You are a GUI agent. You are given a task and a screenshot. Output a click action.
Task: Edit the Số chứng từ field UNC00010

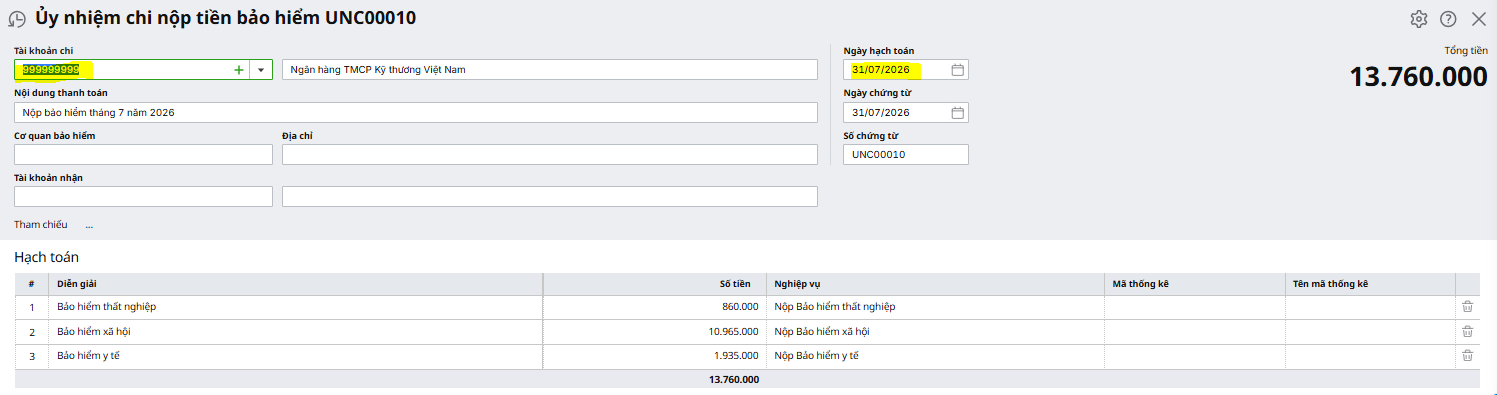(x=906, y=154)
